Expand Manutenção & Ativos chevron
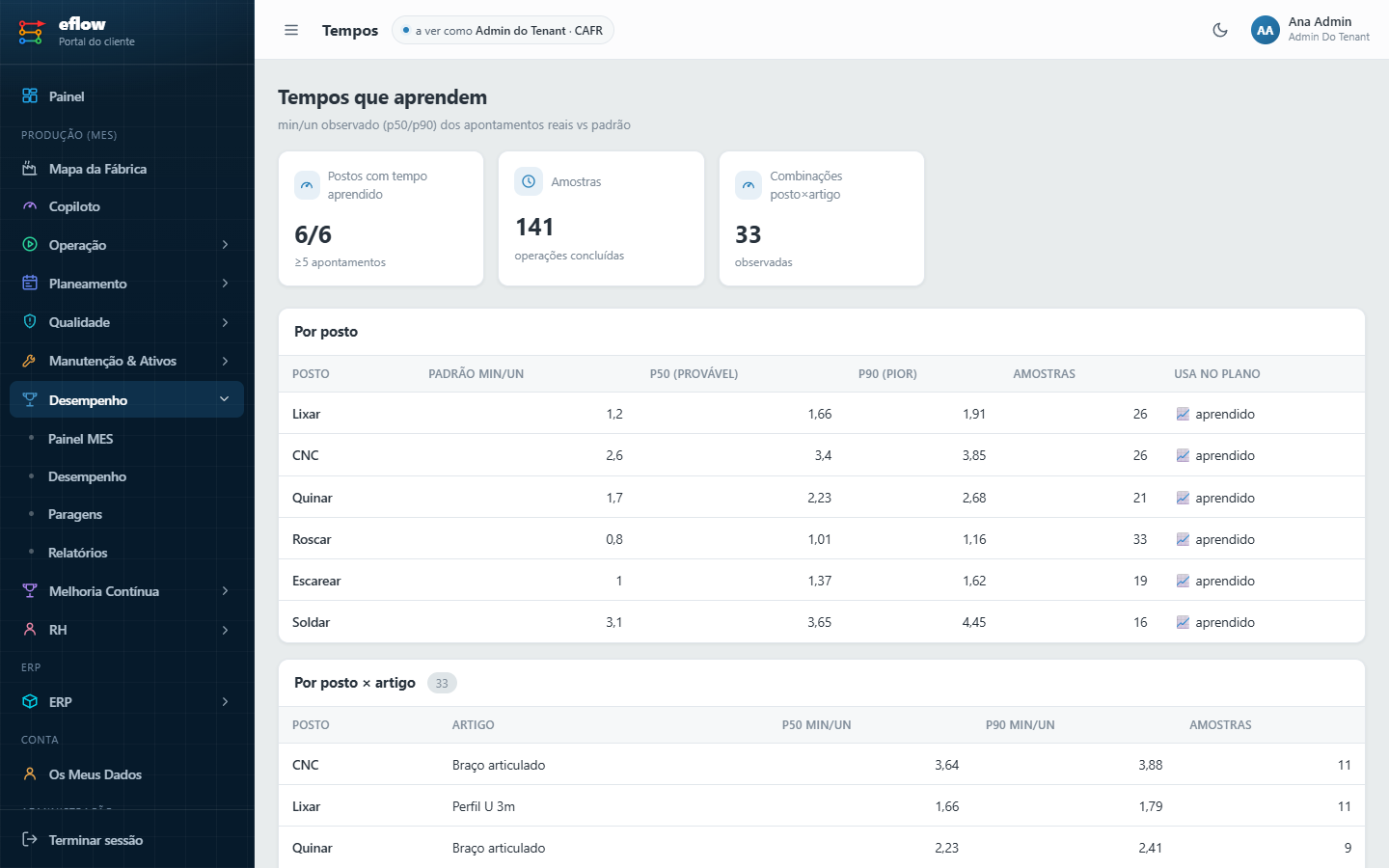The height and width of the screenshot is (868, 1389). (x=225, y=361)
